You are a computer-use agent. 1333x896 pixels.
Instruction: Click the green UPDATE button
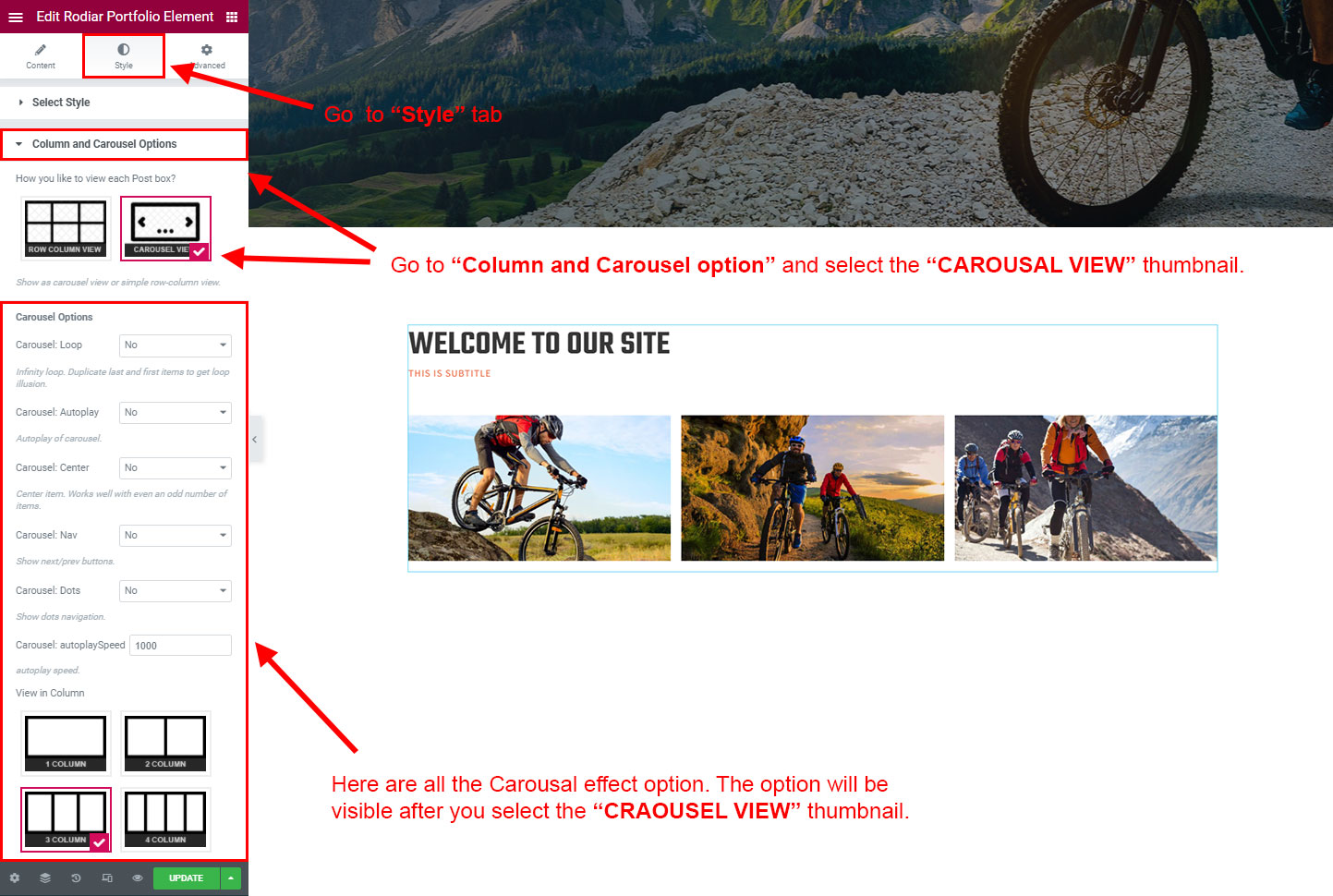click(186, 878)
